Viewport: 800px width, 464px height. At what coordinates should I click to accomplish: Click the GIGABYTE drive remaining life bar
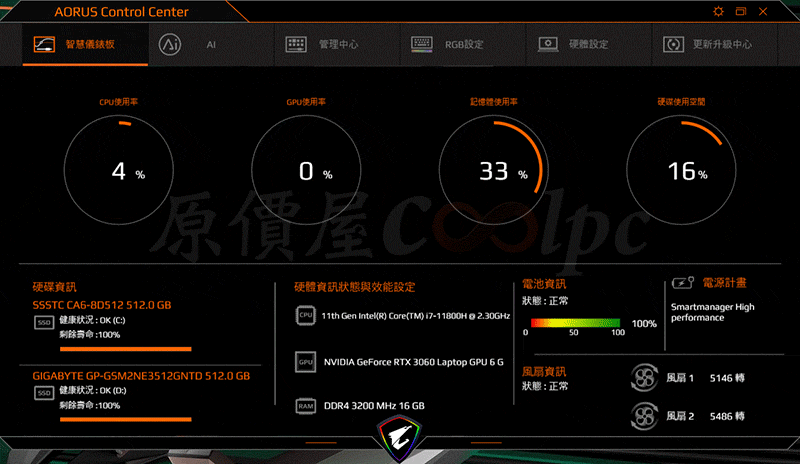click(x=126, y=420)
